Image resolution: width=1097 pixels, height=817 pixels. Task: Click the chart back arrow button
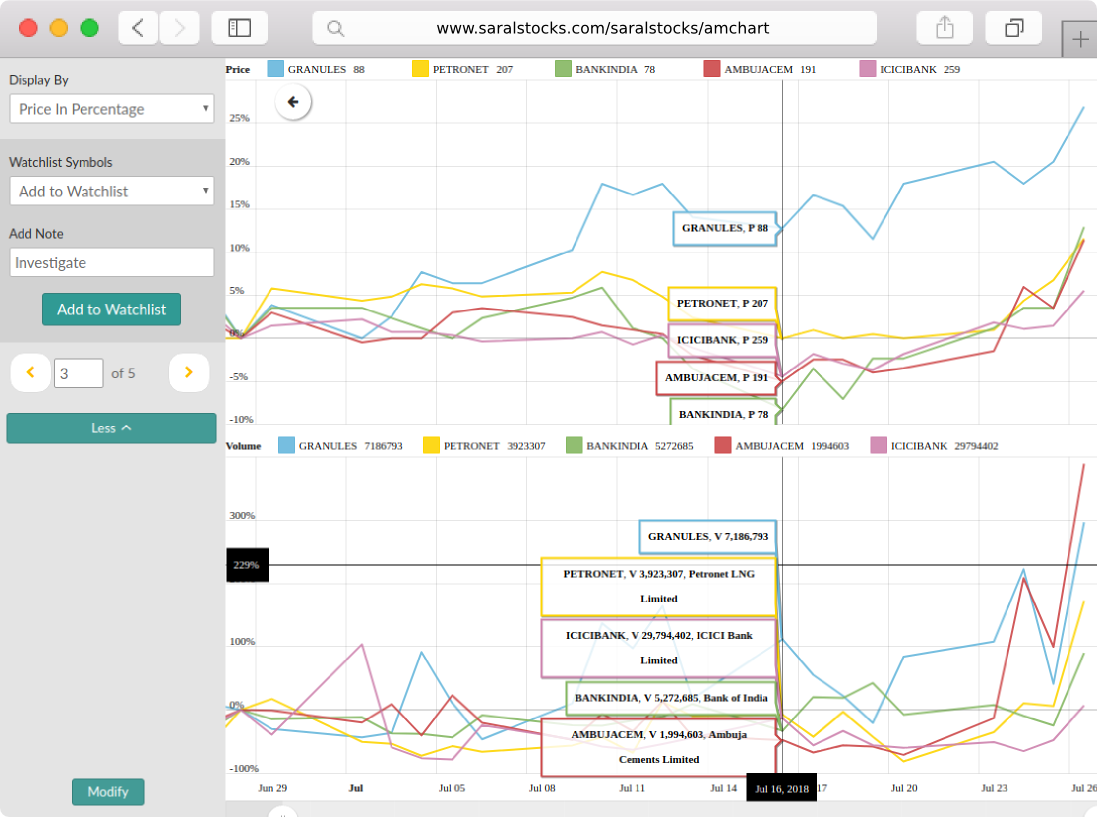click(293, 102)
